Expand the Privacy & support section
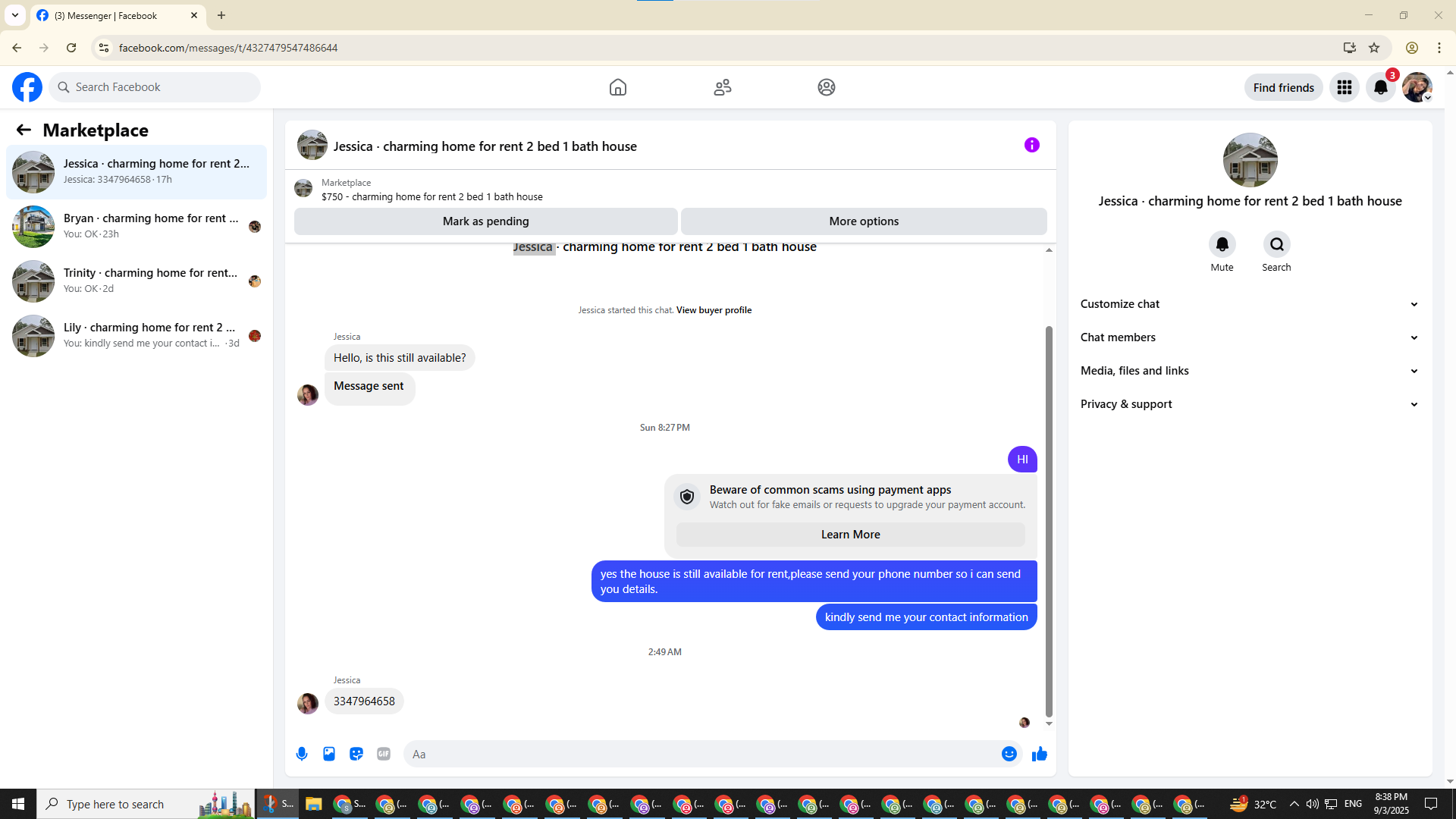 click(x=1250, y=404)
